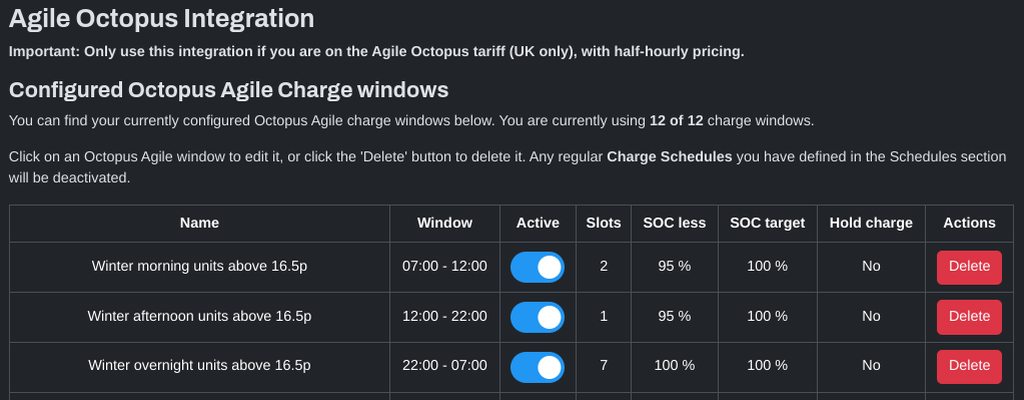Viewport: 1024px width, 400px height.
Task: Click the 12:00 - 22:00 window cell
Action: click(444, 317)
